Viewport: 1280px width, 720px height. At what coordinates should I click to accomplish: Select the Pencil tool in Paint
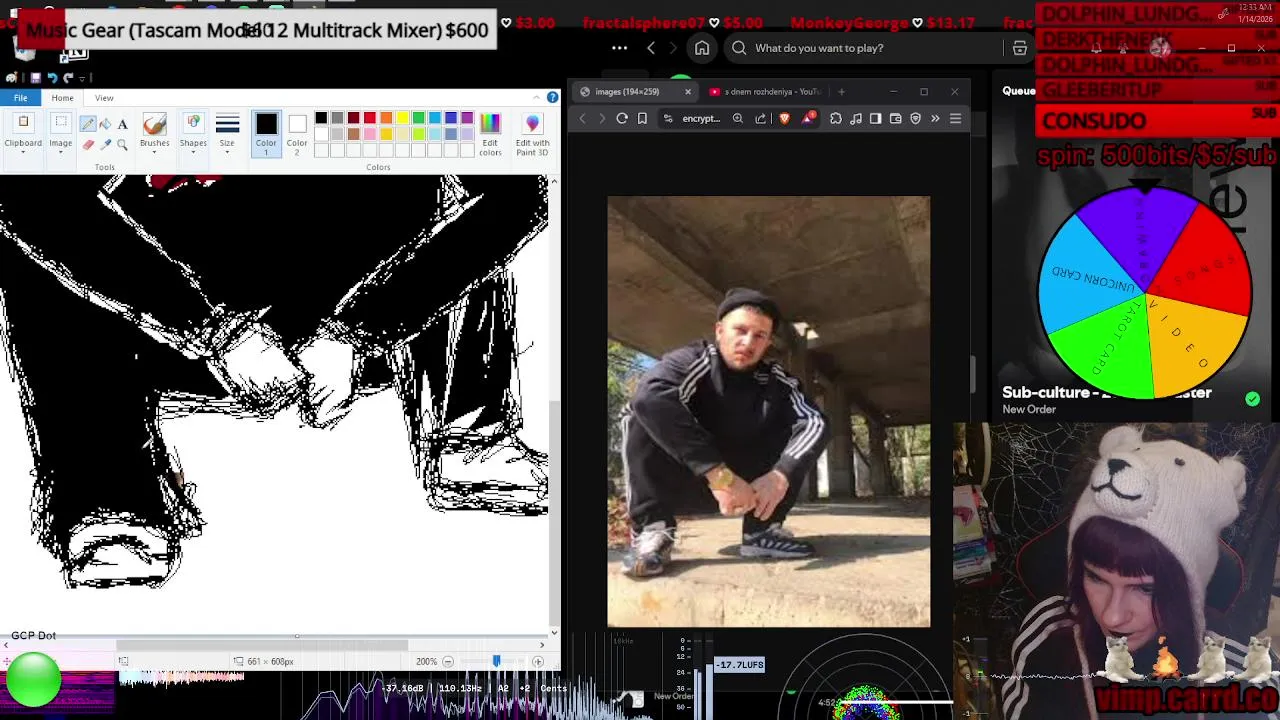(x=88, y=124)
